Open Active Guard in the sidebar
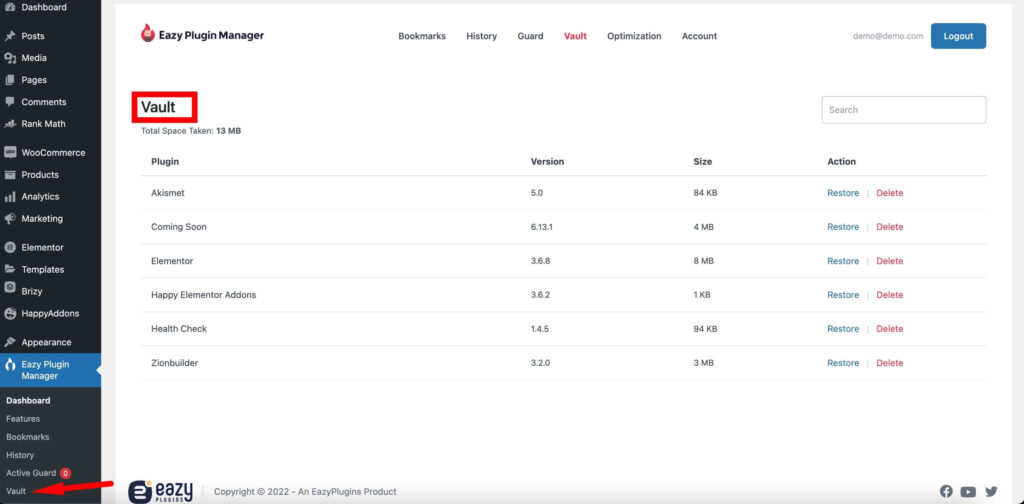This screenshot has width=1024, height=504. tap(31, 473)
